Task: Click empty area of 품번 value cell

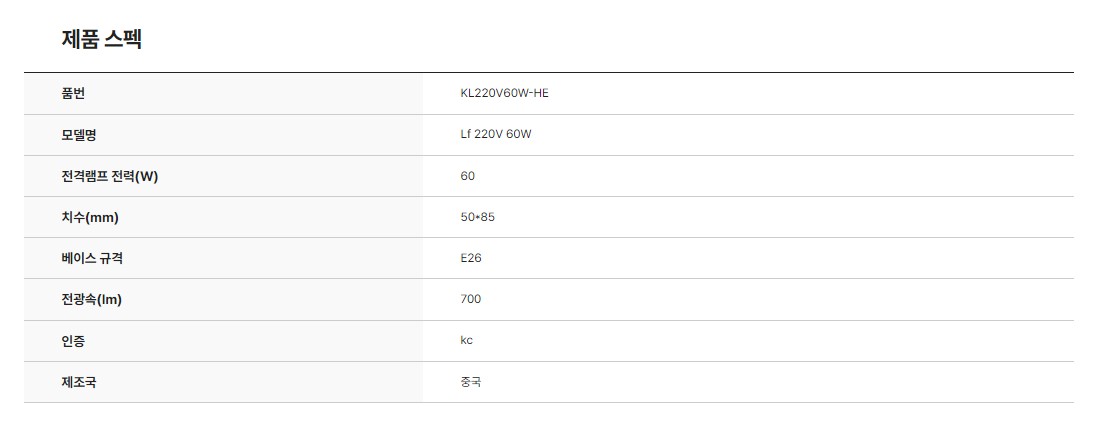Action: 806,93
